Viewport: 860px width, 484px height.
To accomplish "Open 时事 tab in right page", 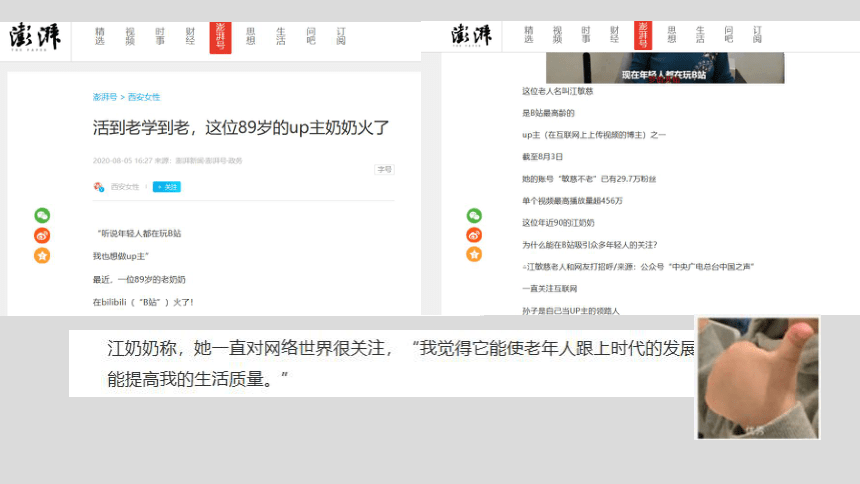I will 586,35.
